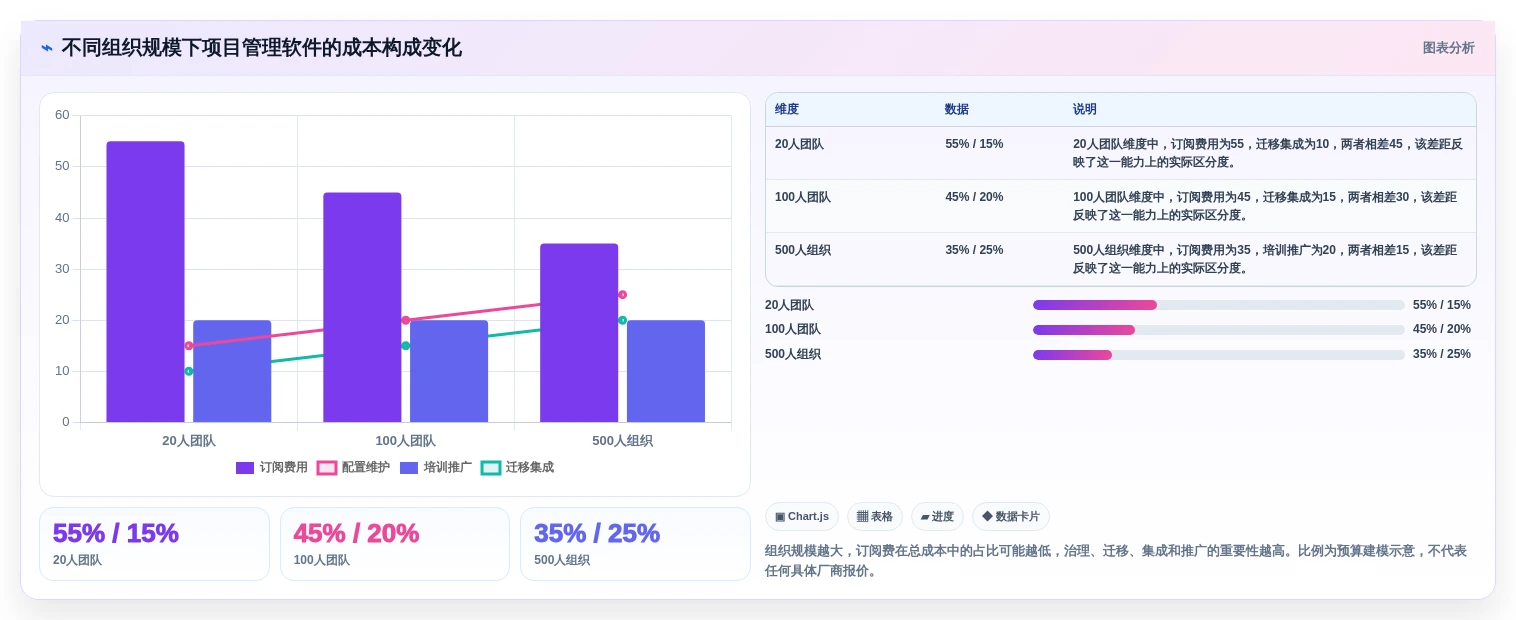Click the 100人团队 table row label
The image size is (1516, 620).
[803, 197]
